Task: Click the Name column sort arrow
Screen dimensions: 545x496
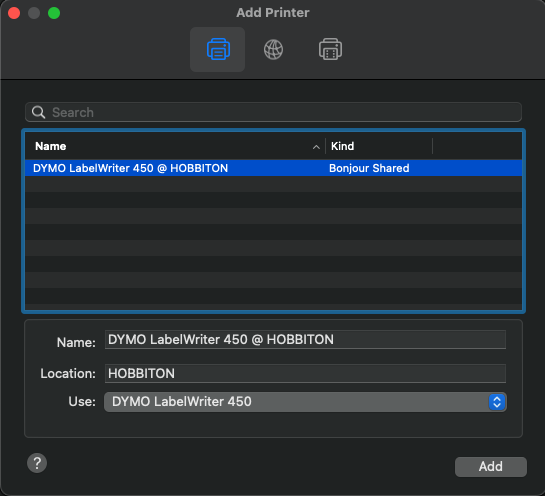Action: point(316,147)
